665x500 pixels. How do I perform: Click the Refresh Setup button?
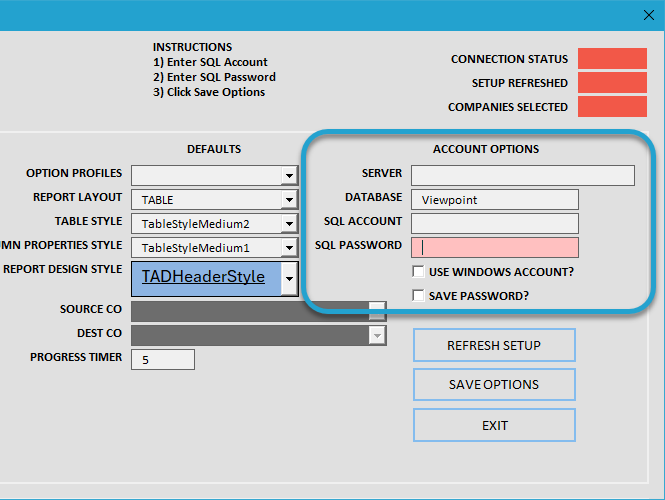pyautogui.click(x=494, y=345)
